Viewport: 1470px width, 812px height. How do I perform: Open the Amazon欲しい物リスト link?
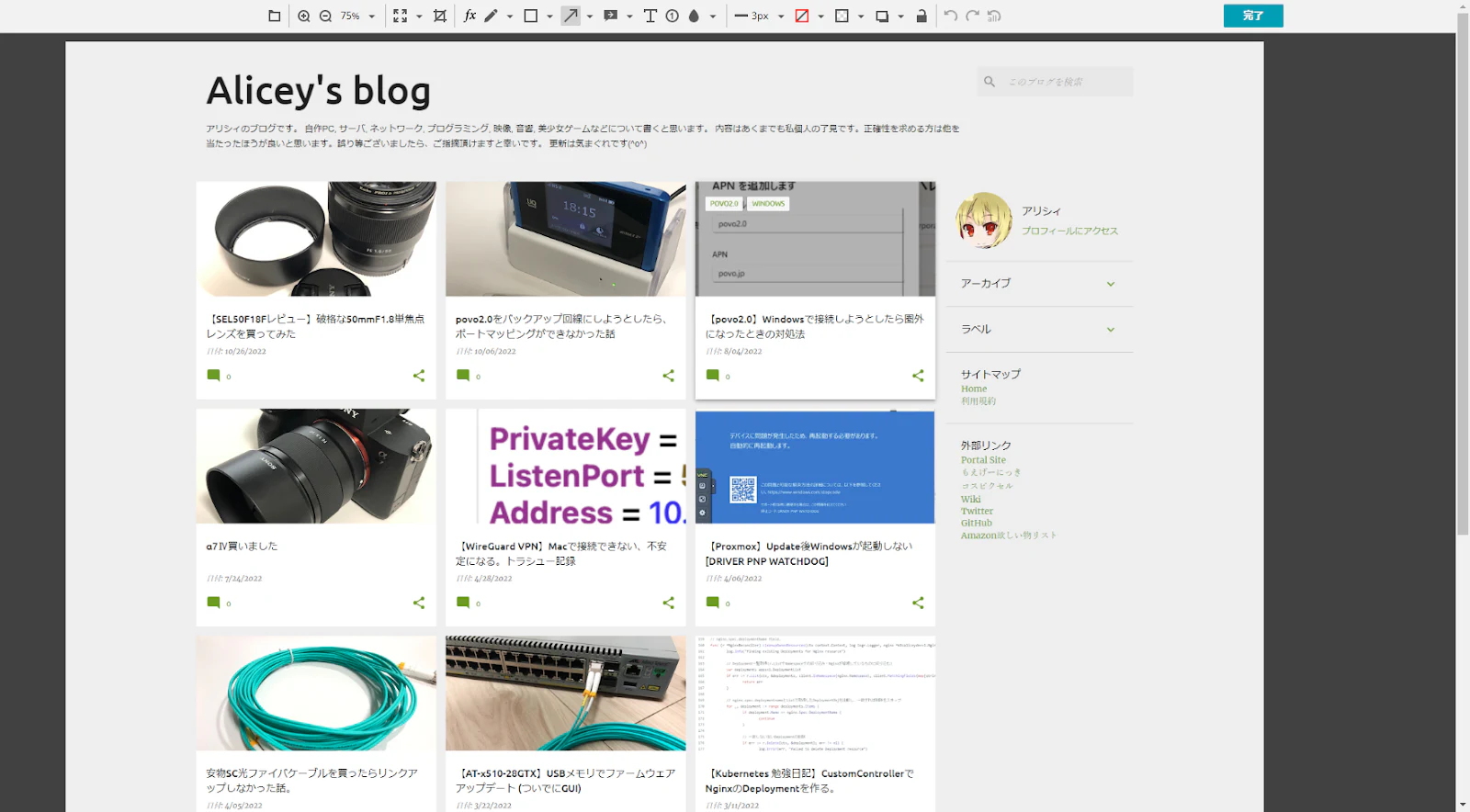[1009, 536]
